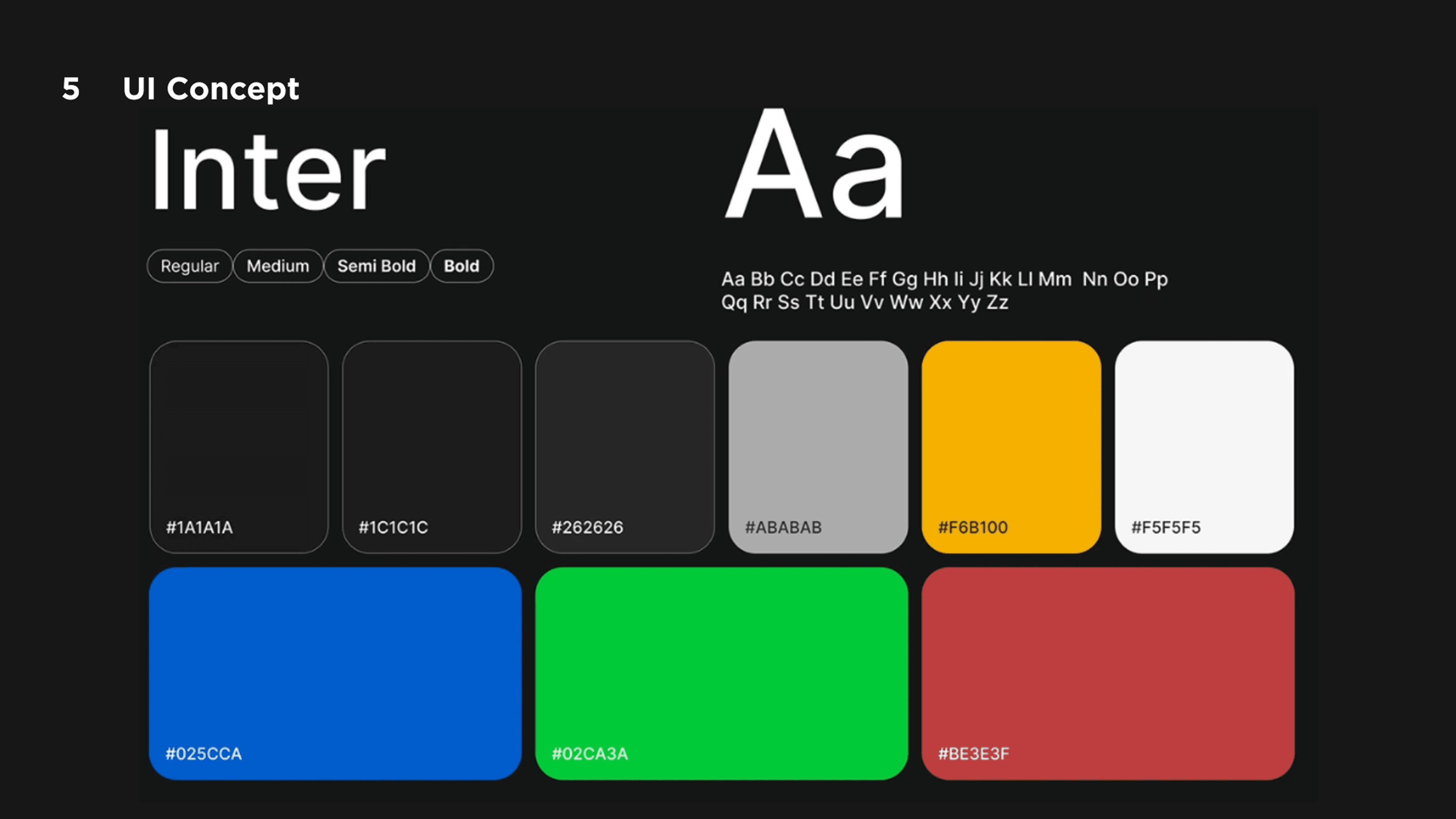Click the 'Aa Bb Cc Dd' alphabet line
Screen dimensions: 1456x819
pos(945,279)
